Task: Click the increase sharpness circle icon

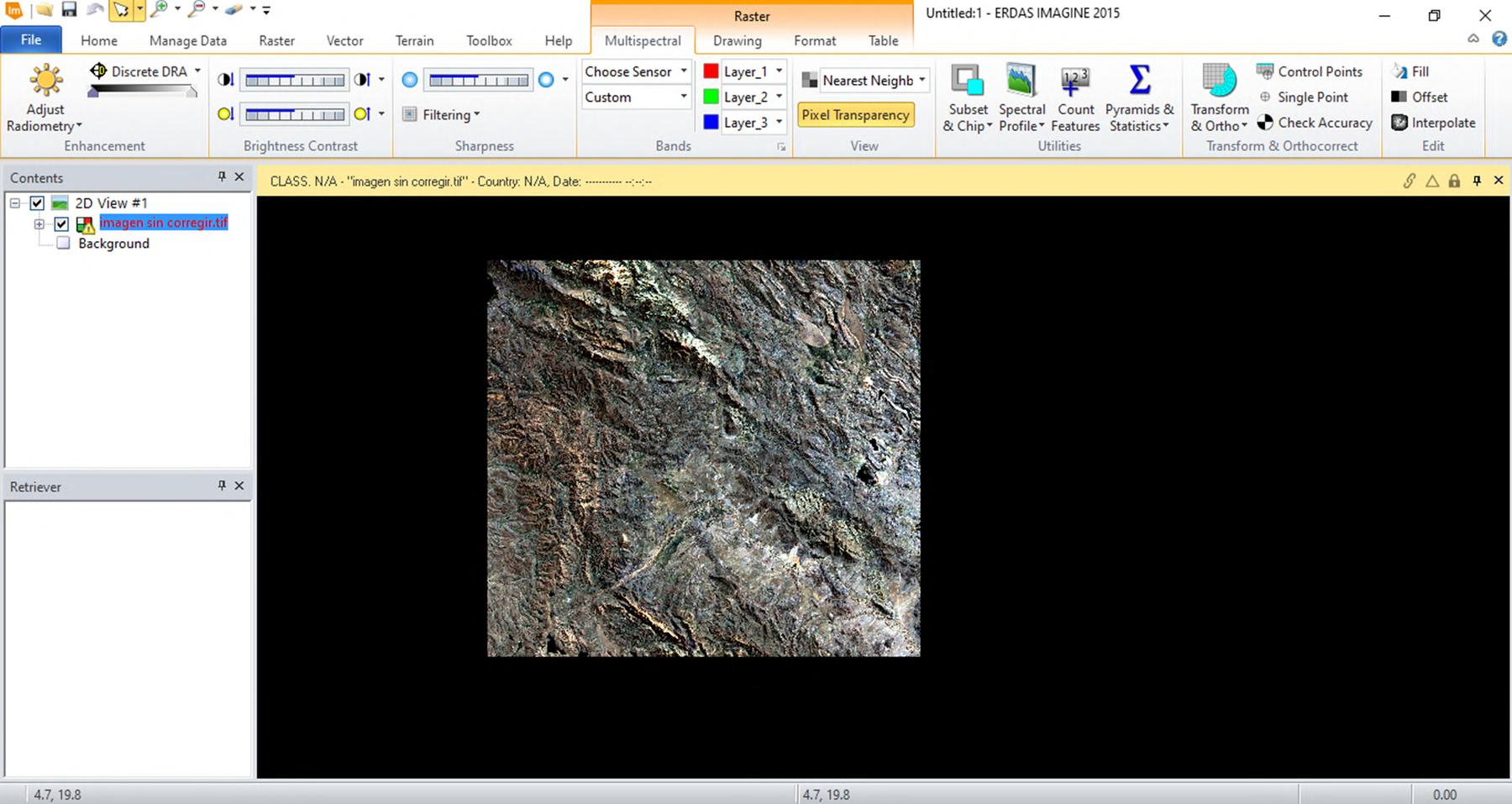Action: pyautogui.click(x=546, y=80)
